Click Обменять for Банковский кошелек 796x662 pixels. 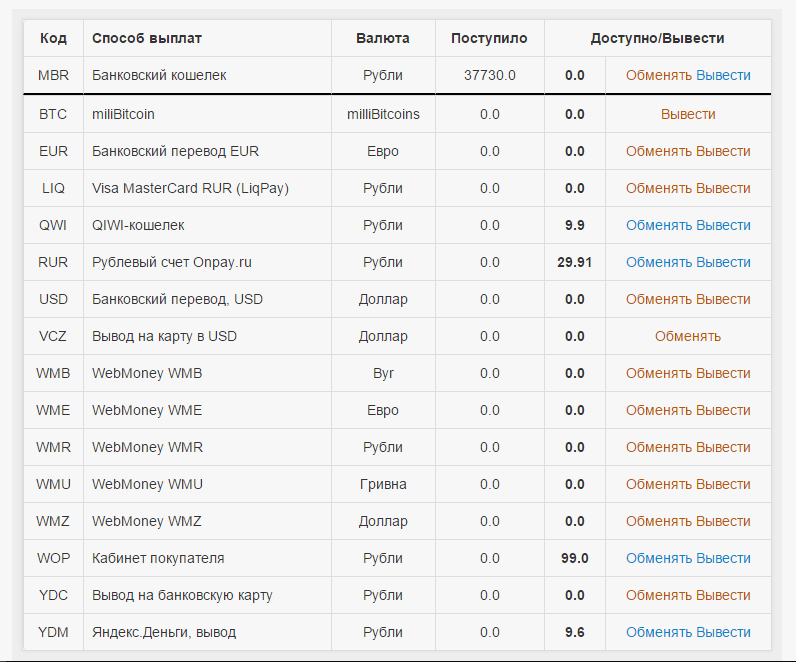point(659,75)
